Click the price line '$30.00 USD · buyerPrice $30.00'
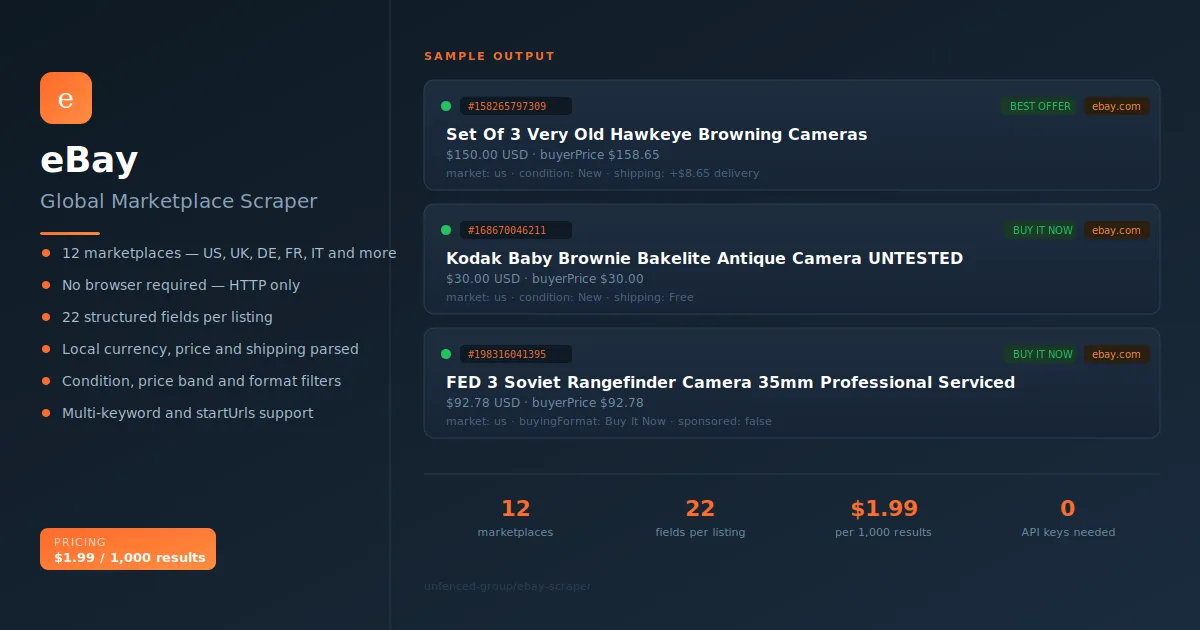Screen dimensions: 1200x630 tap(545, 279)
